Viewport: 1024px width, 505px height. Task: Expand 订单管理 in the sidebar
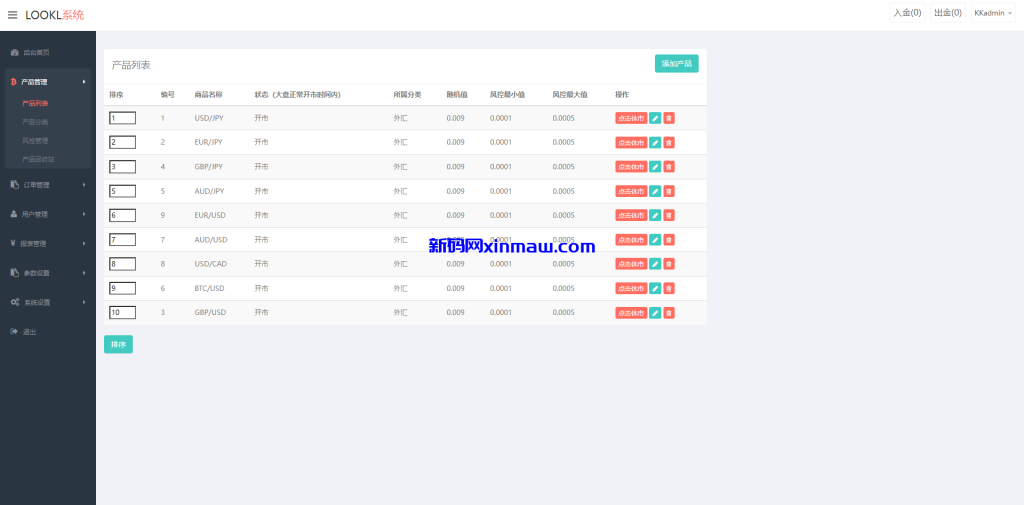tap(48, 185)
